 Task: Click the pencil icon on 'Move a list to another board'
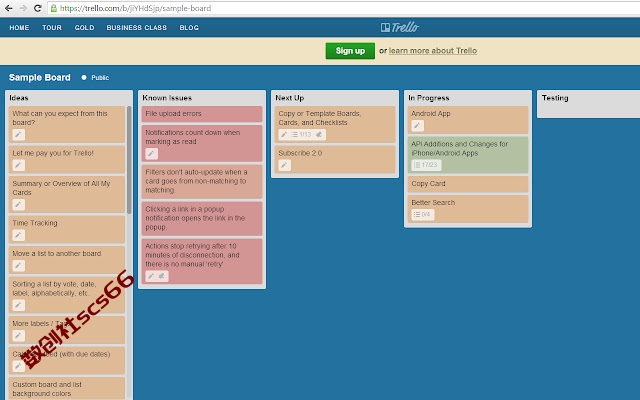(18, 266)
